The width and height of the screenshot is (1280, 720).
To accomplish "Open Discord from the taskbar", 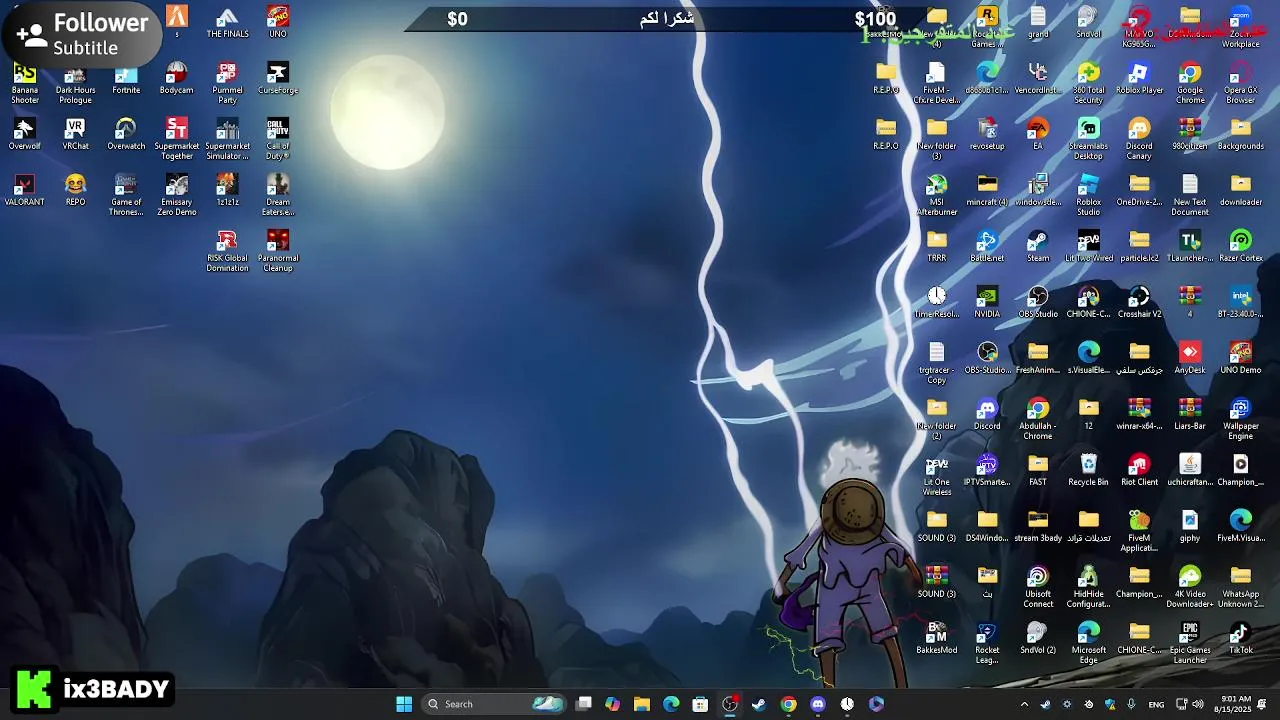I will click(818, 704).
